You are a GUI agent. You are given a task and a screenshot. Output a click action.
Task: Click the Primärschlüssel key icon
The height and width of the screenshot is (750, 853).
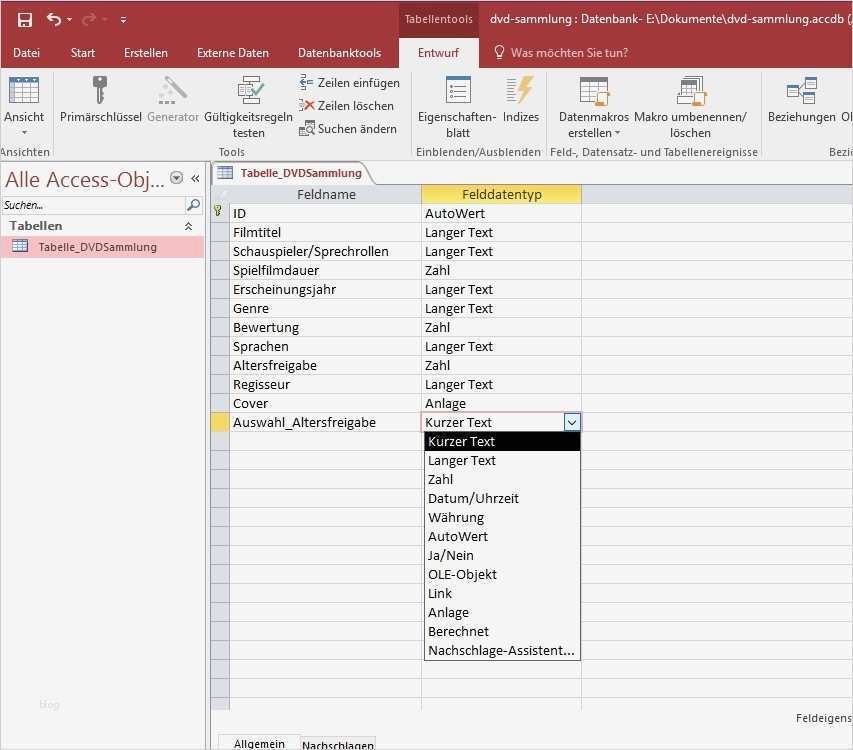100,92
